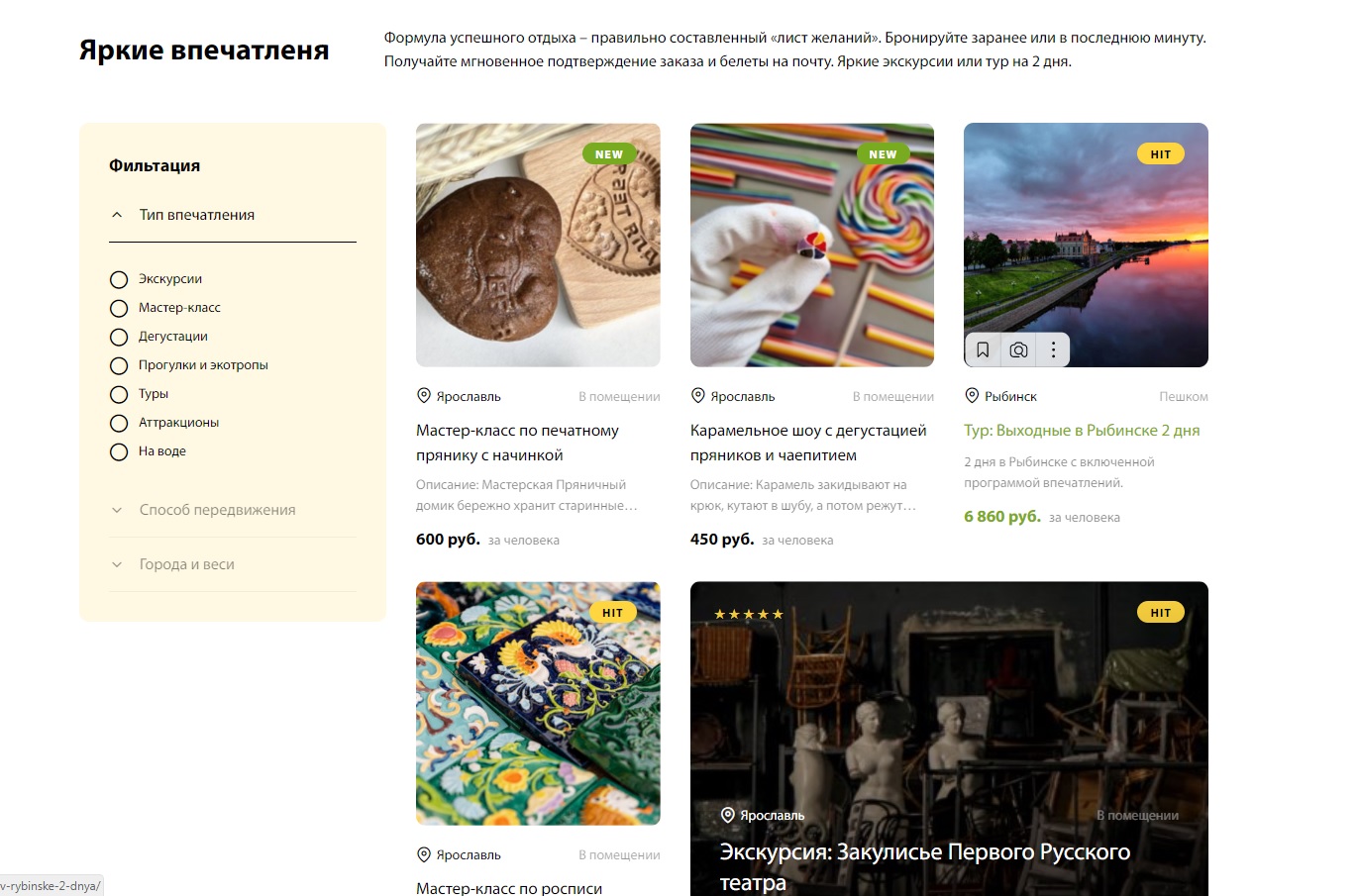Image resolution: width=1360 pixels, height=896 pixels.
Task: Select the Мастер-класс radio option
Action: [x=119, y=308]
